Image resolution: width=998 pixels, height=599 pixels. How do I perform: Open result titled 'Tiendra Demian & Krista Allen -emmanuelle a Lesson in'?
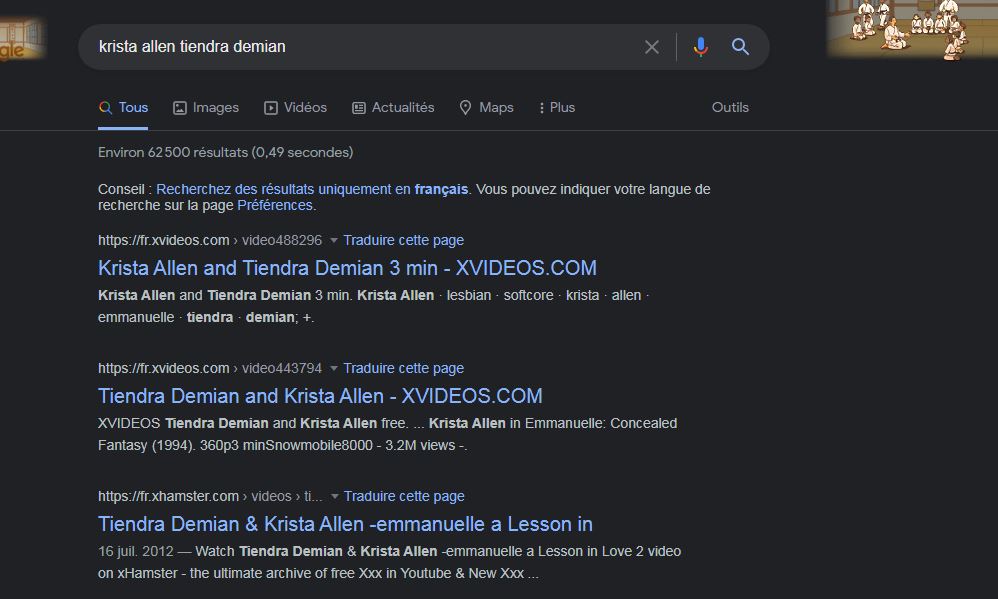346,524
